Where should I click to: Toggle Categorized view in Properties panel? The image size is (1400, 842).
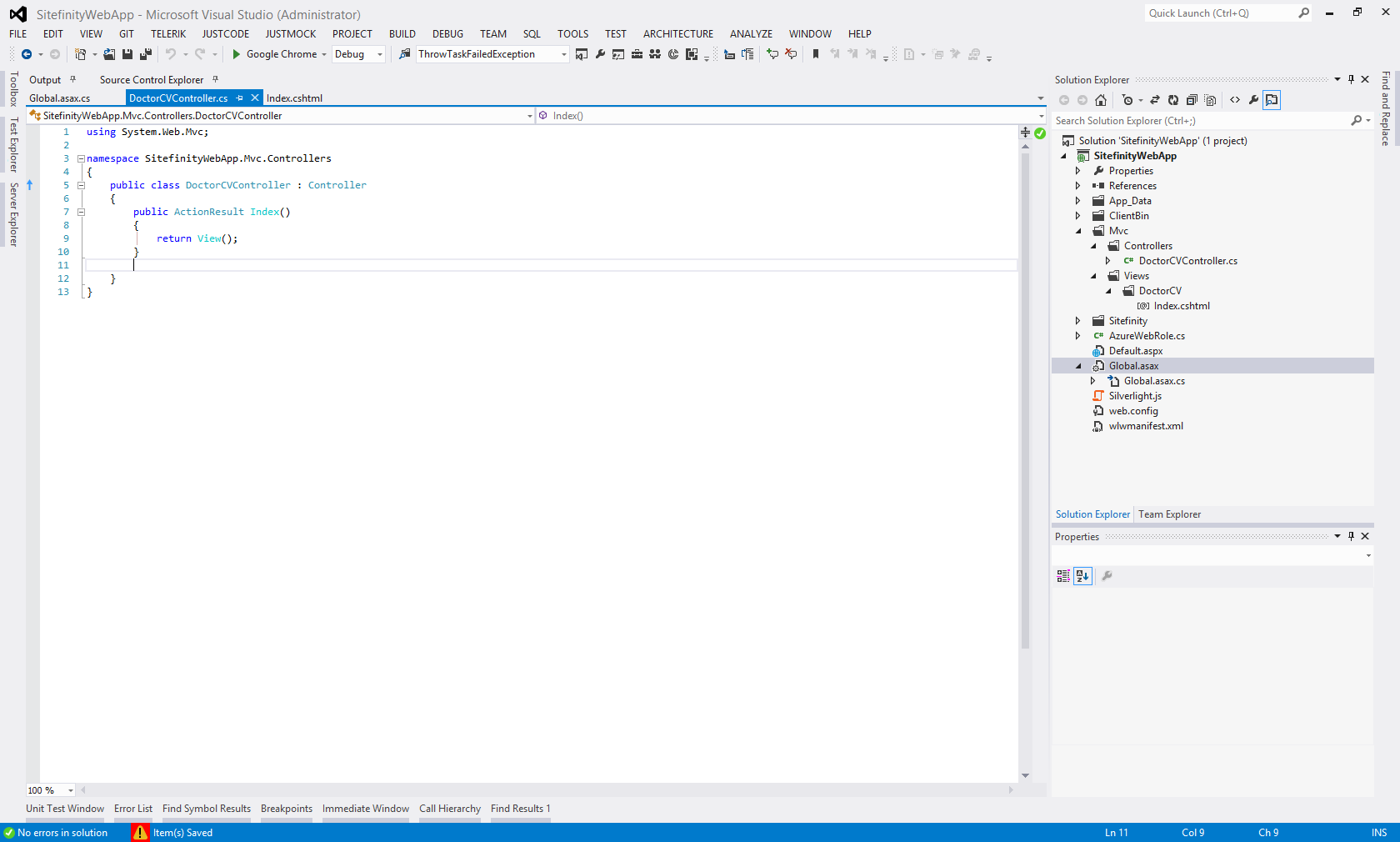tap(1063, 576)
